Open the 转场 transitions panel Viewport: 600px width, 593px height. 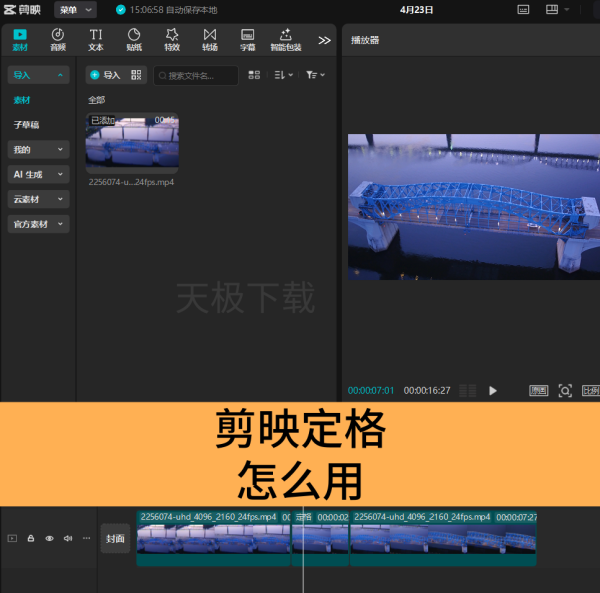[x=210, y=40]
